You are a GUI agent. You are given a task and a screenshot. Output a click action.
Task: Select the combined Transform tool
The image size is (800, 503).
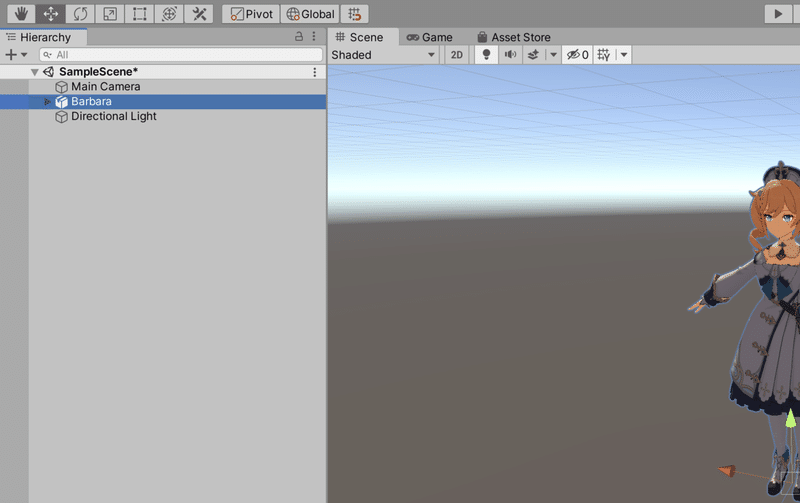169,14
